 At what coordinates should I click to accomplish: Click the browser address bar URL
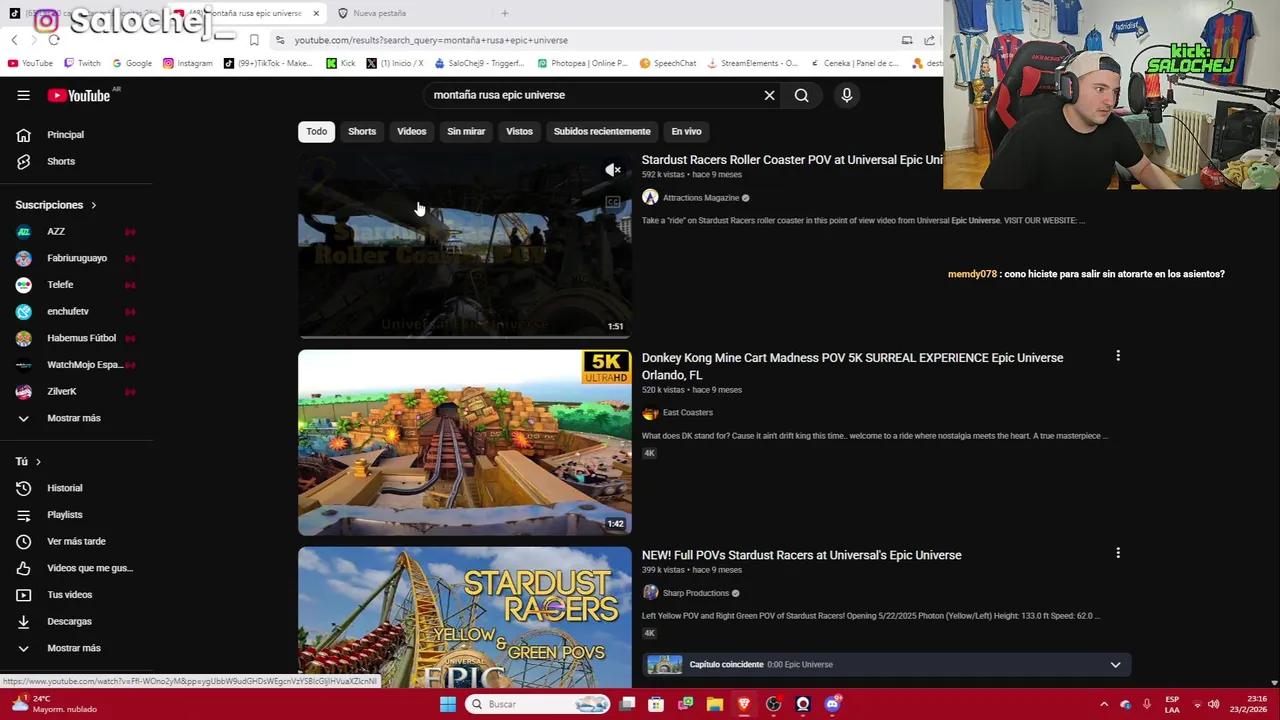[x=431, y=40]
